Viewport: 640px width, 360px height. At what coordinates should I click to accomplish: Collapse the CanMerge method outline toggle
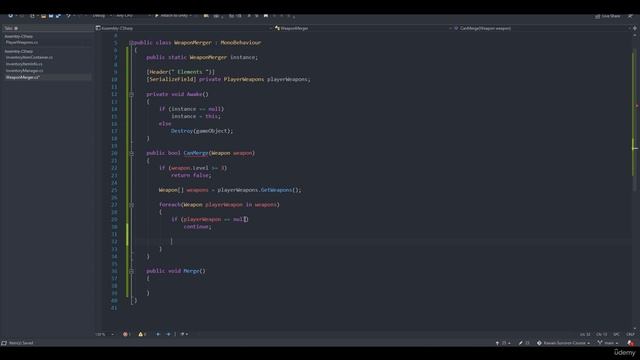point(131,153)
